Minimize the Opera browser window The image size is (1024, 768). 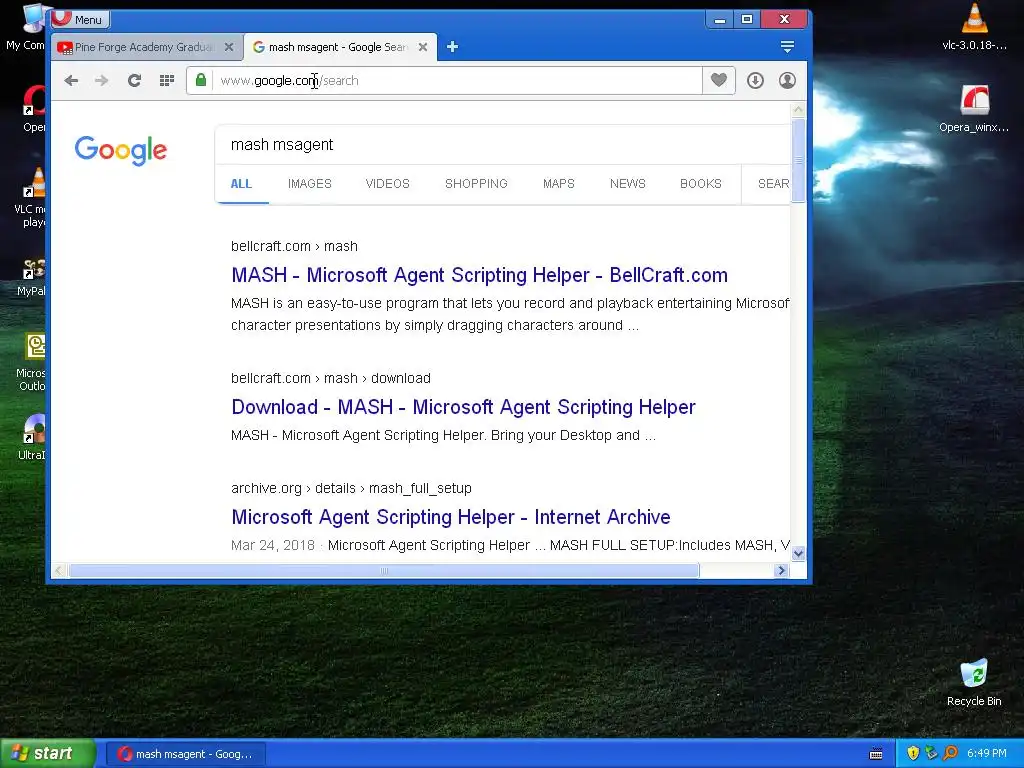[720, 20]
